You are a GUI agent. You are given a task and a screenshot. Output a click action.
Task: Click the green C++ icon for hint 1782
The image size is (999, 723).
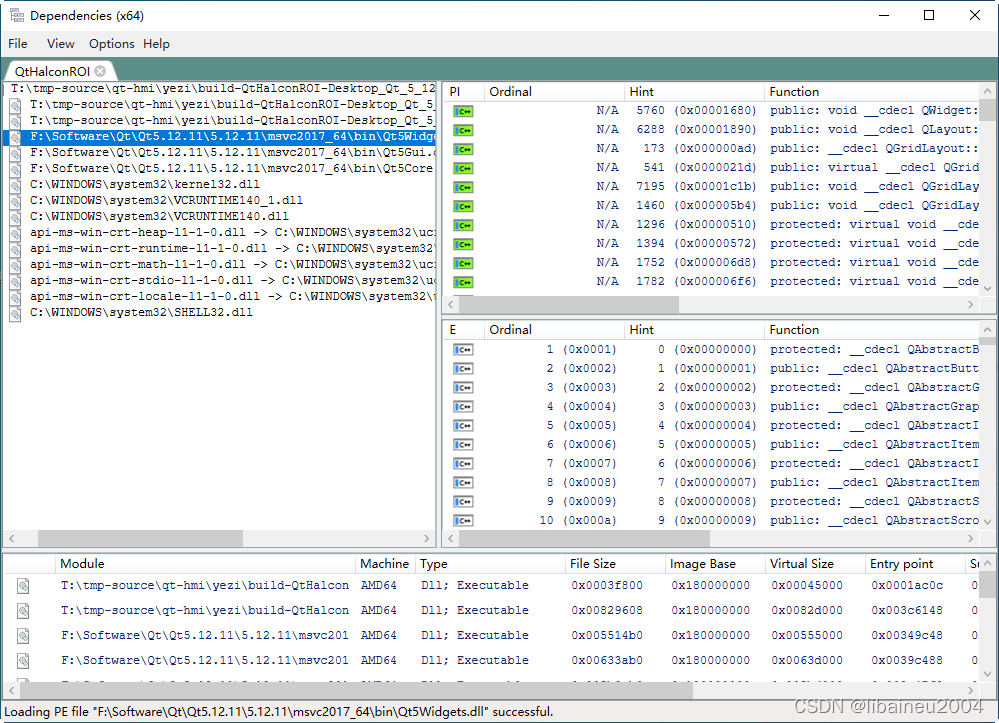click(x=463, y=282)
